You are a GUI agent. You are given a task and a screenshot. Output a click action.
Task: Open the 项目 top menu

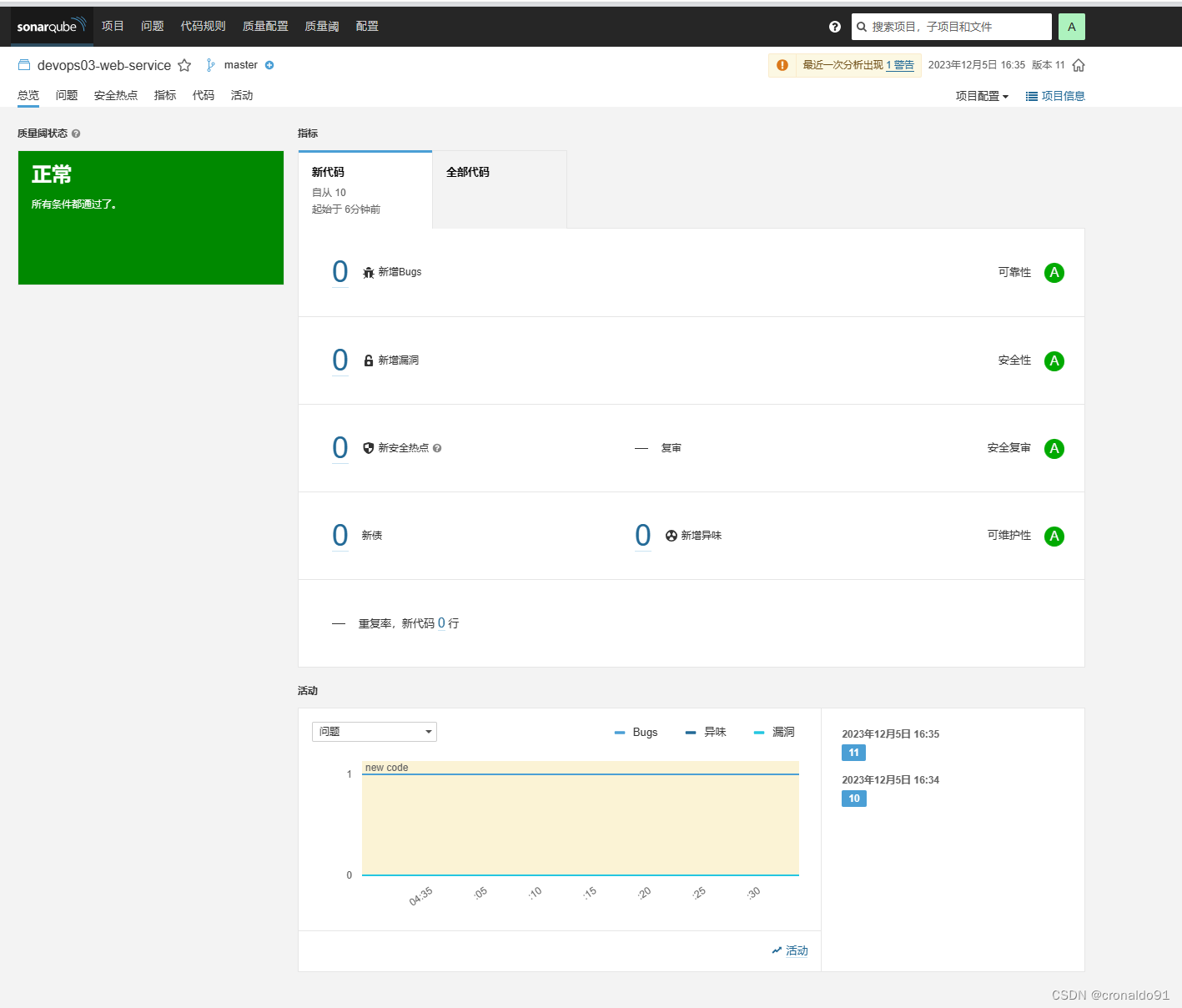(113, 26)
